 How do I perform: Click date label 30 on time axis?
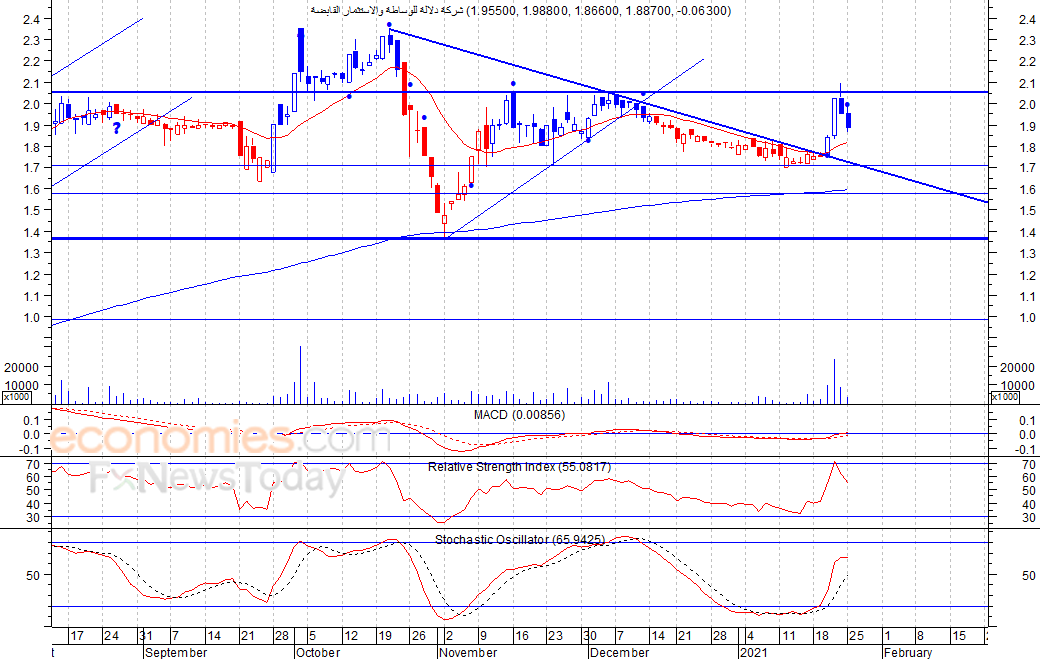590,636
